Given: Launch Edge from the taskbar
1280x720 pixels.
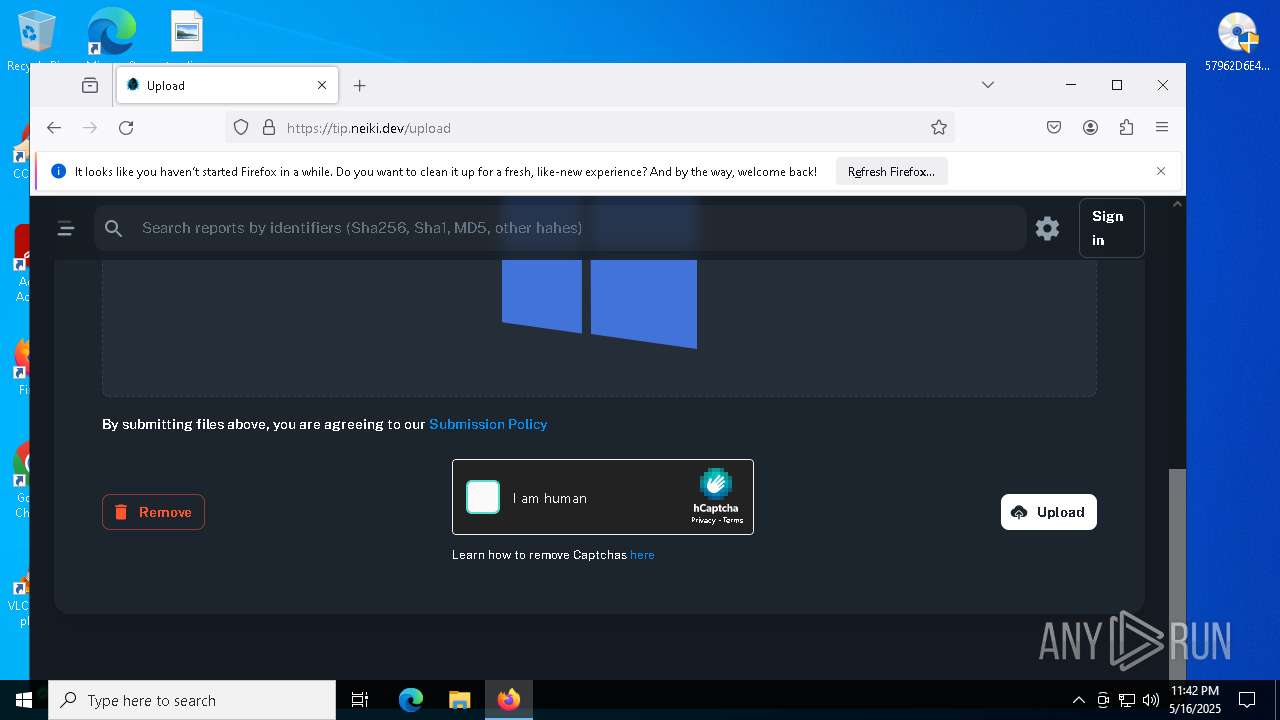Looking at the screenshot, I should pos(411,700).
